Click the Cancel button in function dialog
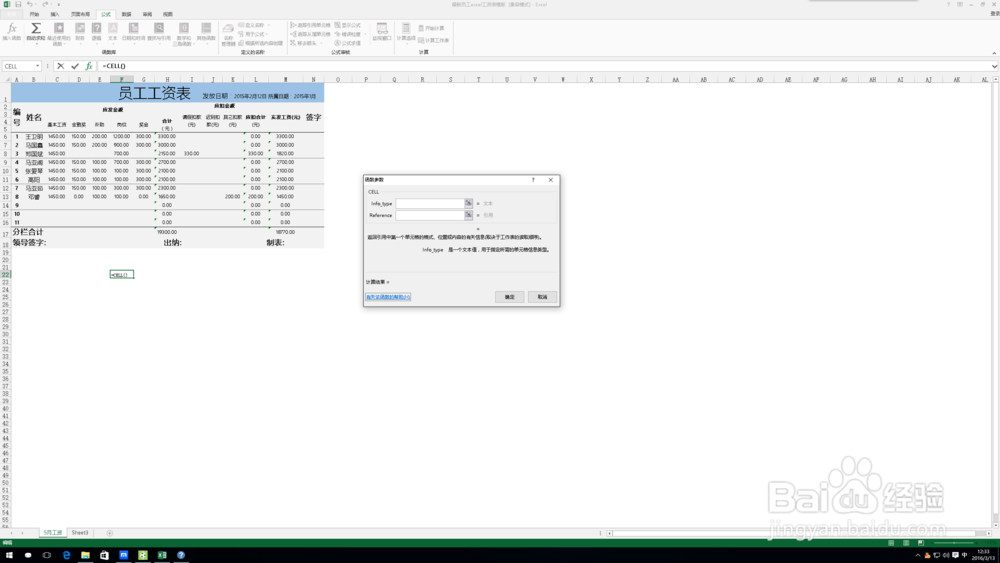This screenshot has height=563, width=1000. pos(542,297)
